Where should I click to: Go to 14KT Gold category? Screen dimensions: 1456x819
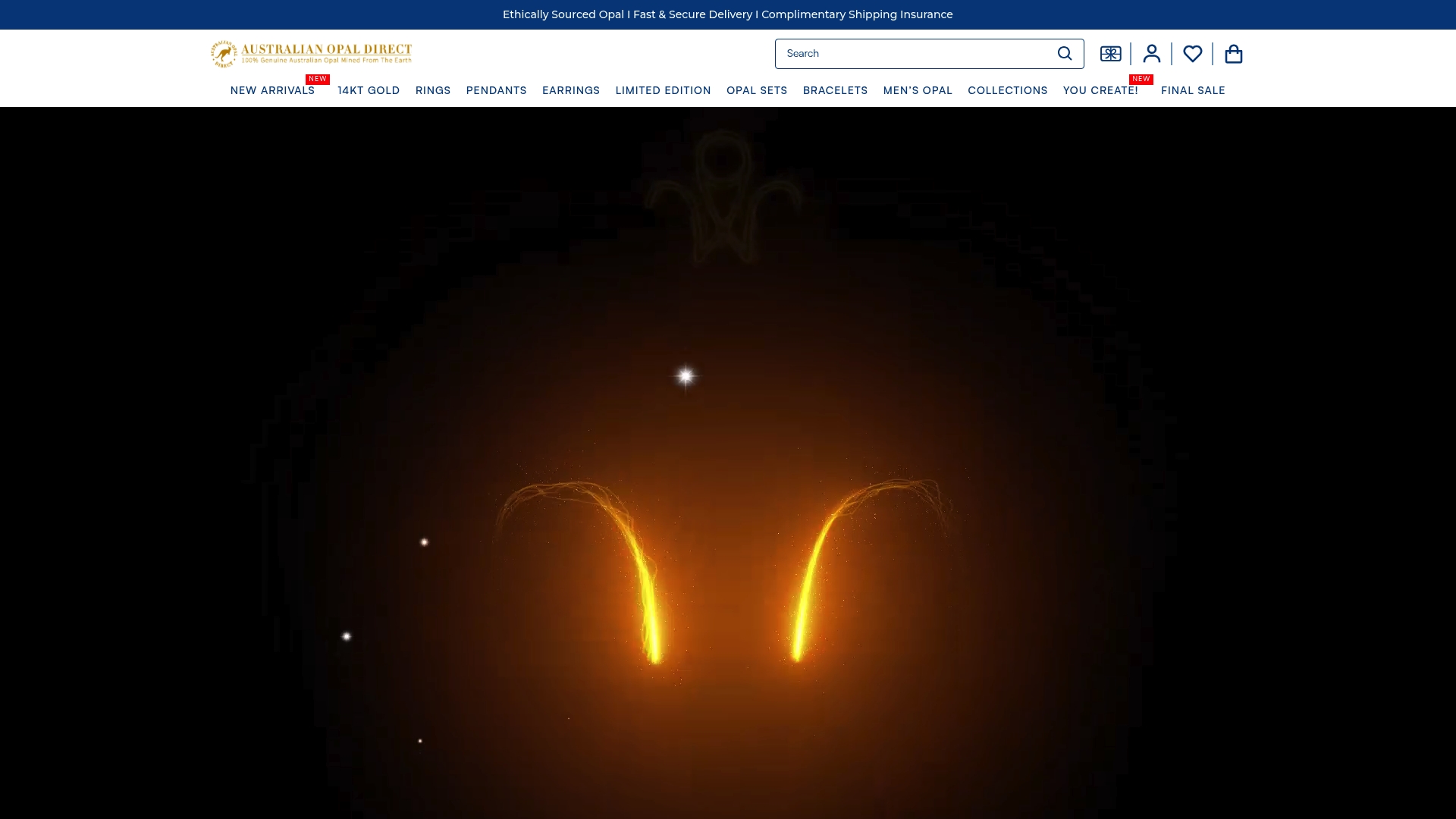click(x=369, y=90)
